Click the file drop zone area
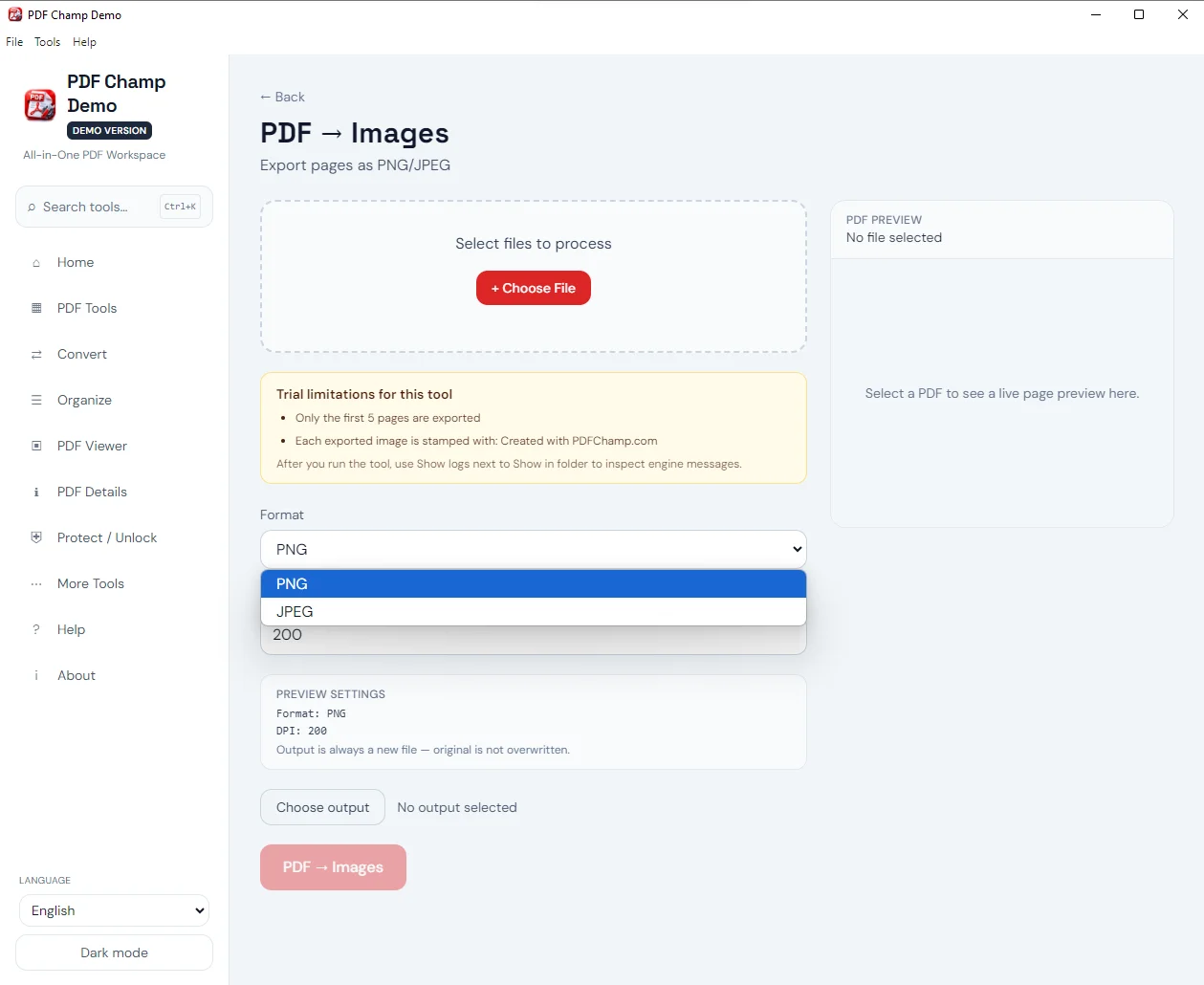The image size is (1204, 985). pyautogui.click(x=534, y=276)
